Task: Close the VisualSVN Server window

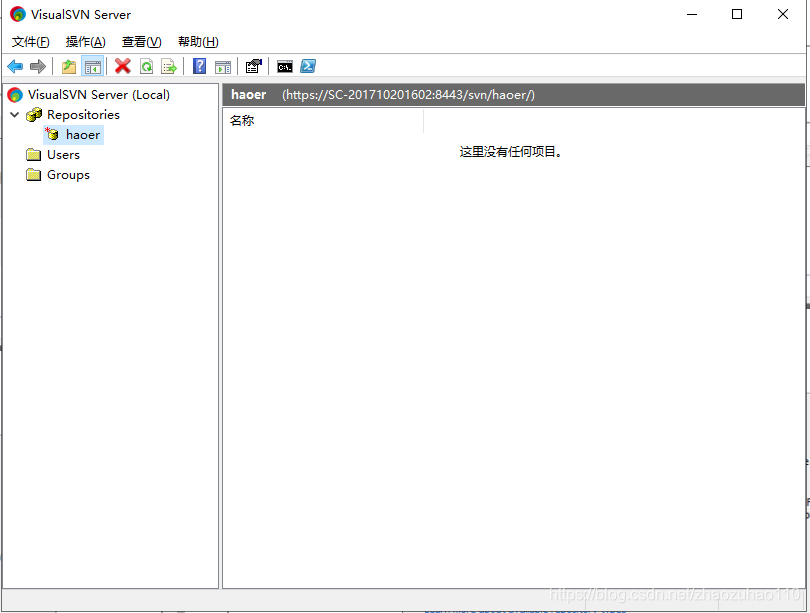Action: click(x=783, y=14)
